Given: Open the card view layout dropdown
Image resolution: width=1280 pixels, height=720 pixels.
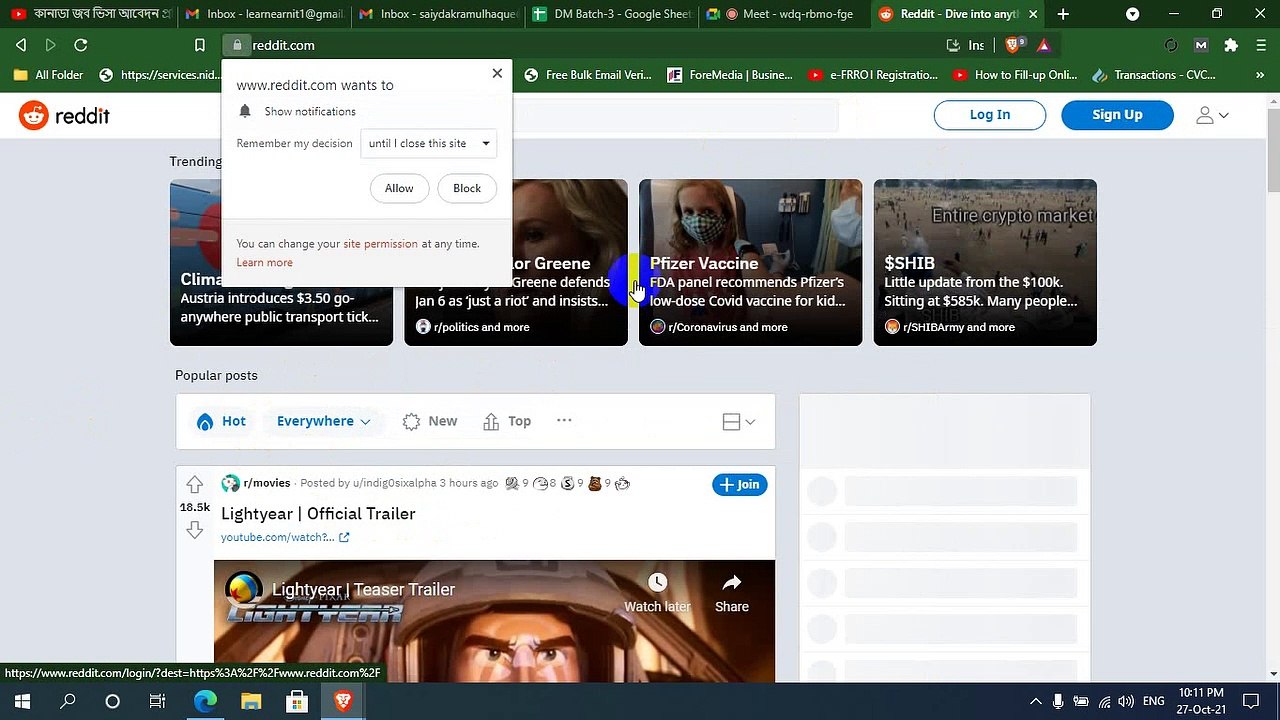Looking at the screenshot, I should click(x=739, y=422).
